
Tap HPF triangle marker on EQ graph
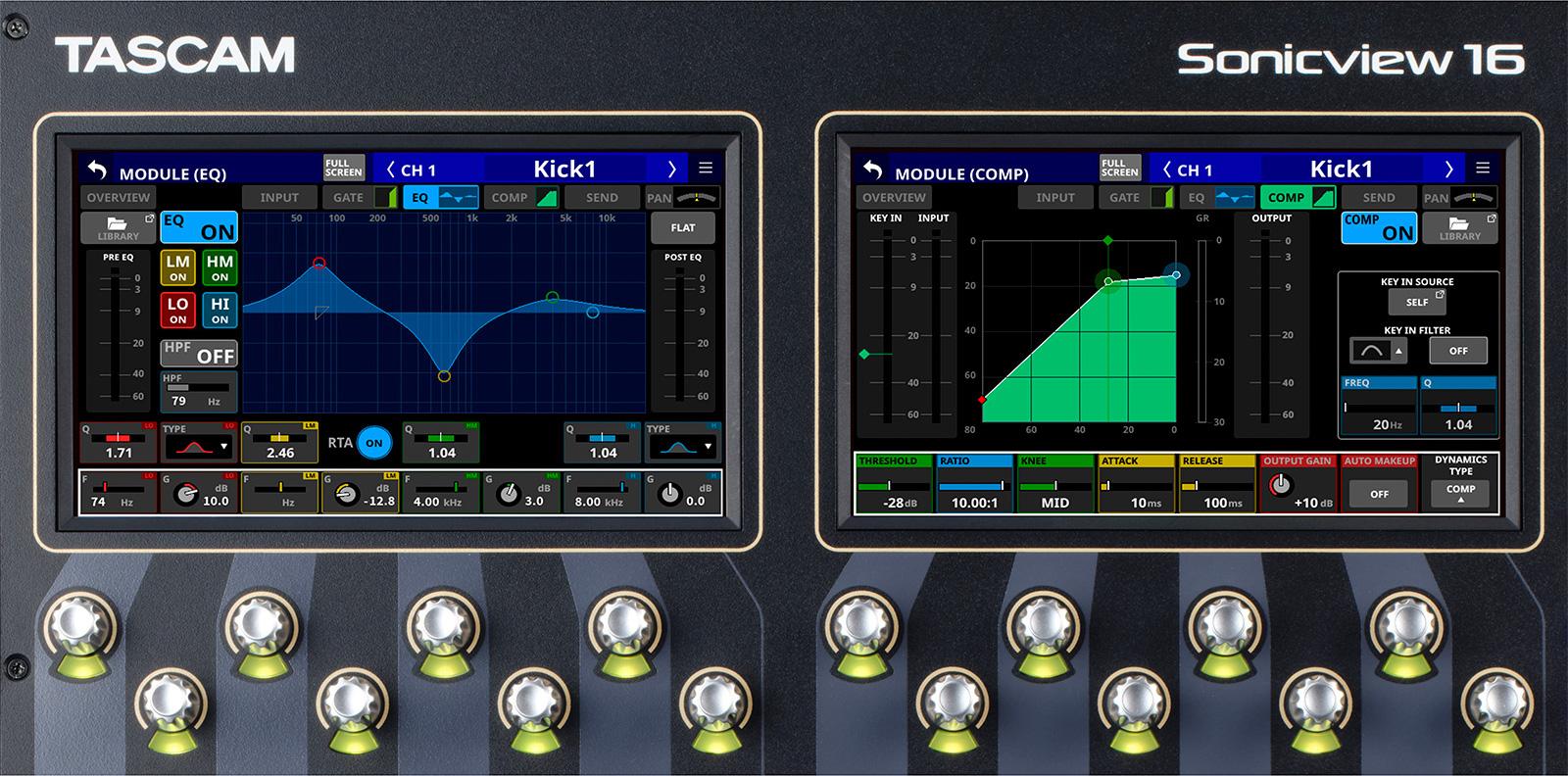point(321,313)
